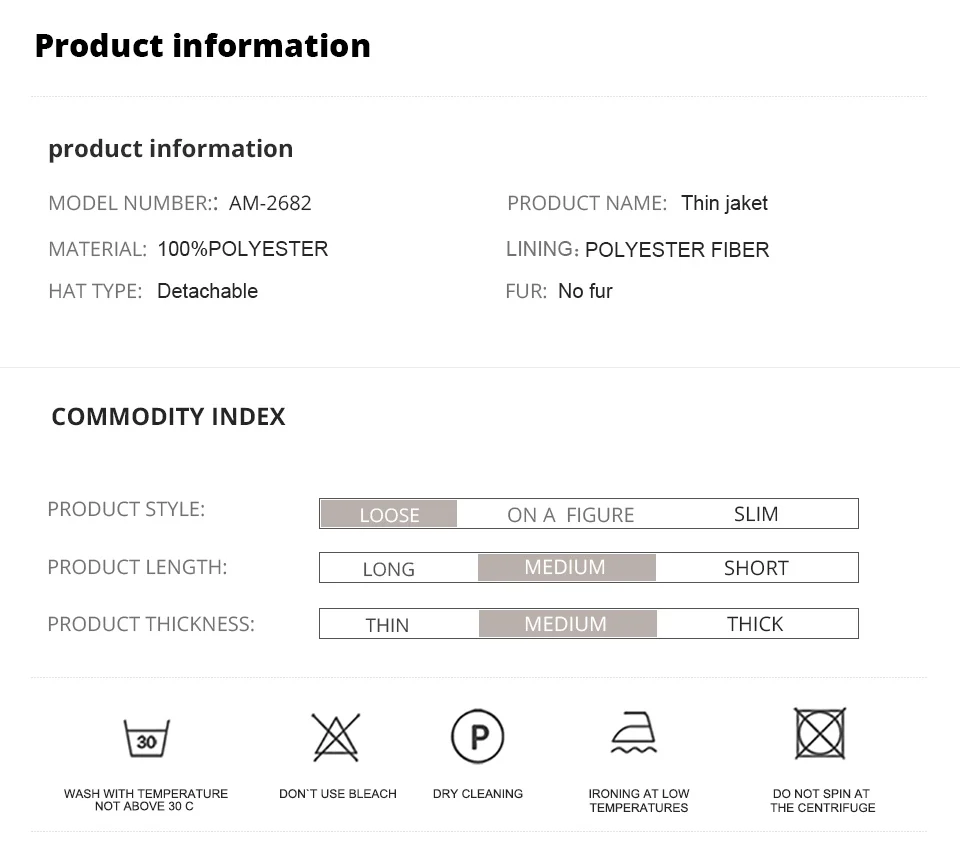
Task: Click the 30 degree wash tub icon
Action: (x=147, y=738)
